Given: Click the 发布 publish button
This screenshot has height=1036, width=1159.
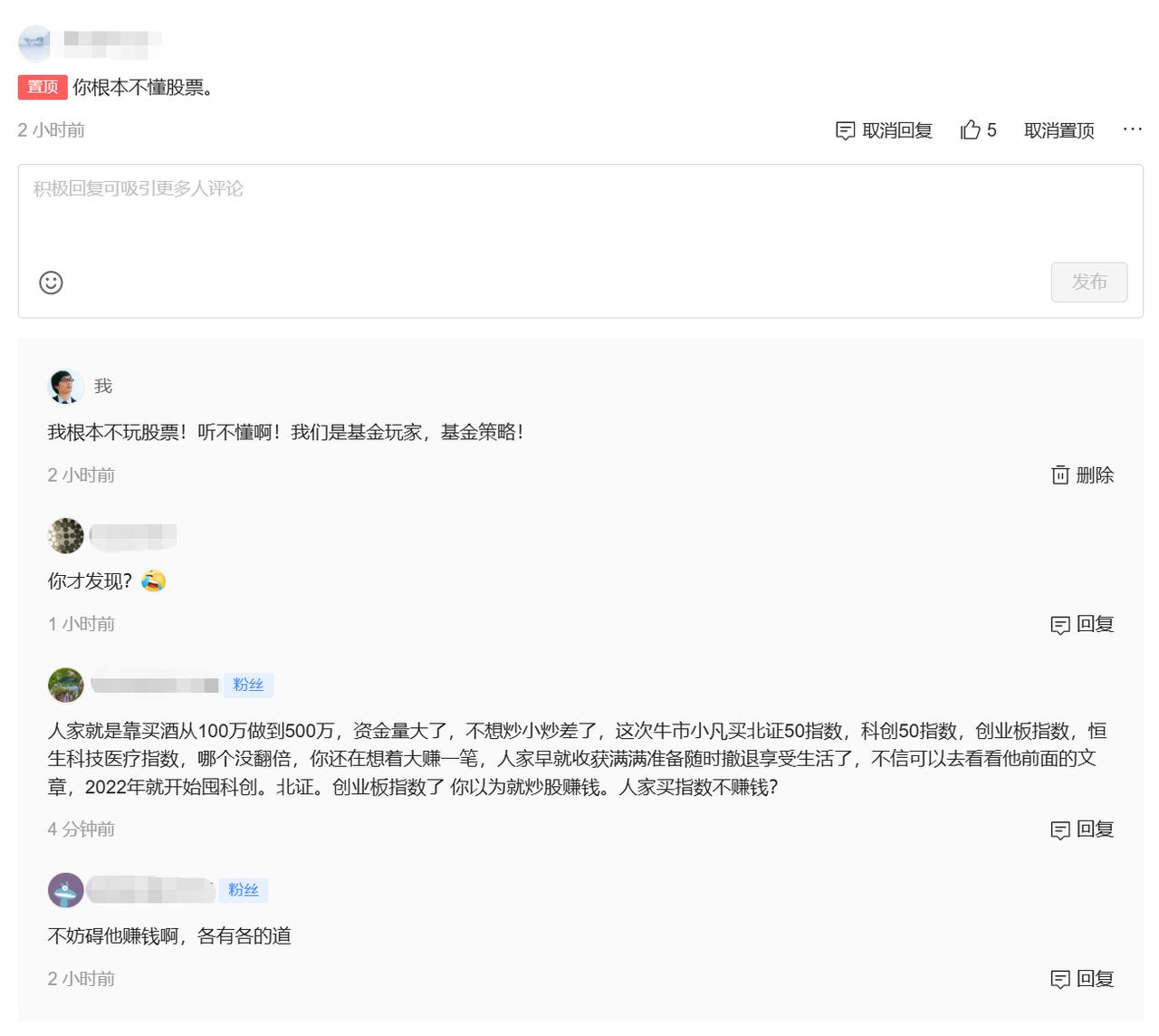Looking at the screenshot, I should pos(1089,283).
